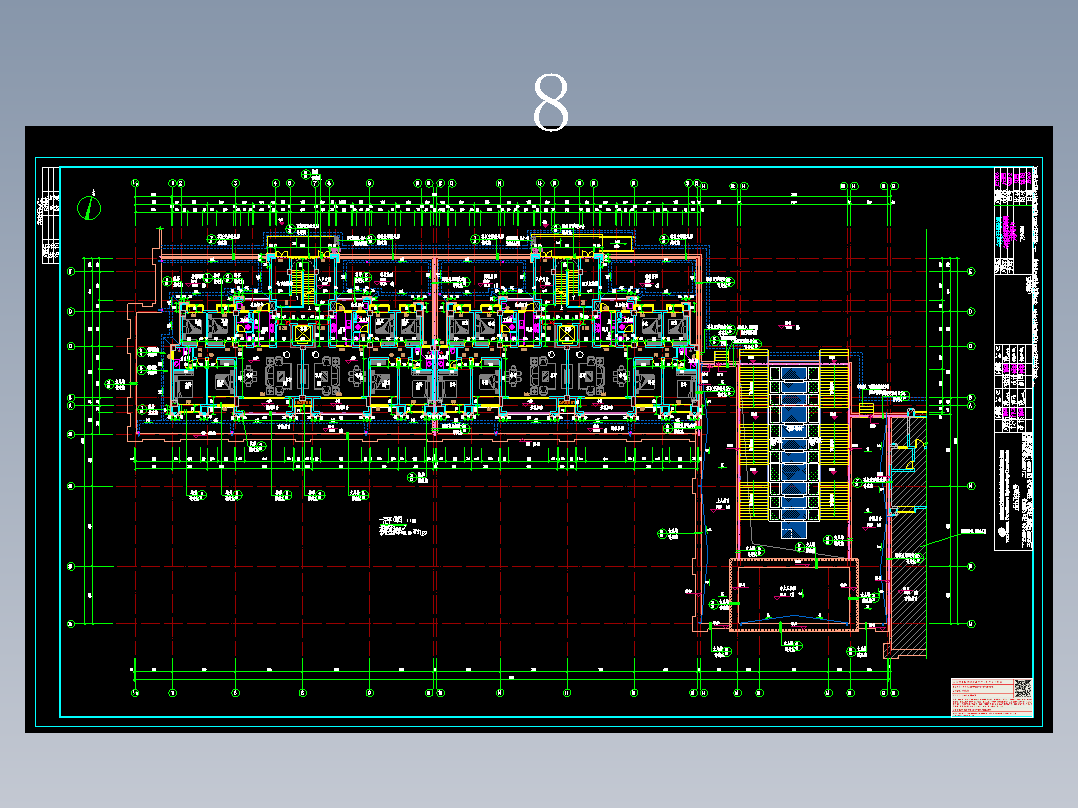Click the white revision table beside the north arrow
The image size is (1078, 808).
click(50, 215)
